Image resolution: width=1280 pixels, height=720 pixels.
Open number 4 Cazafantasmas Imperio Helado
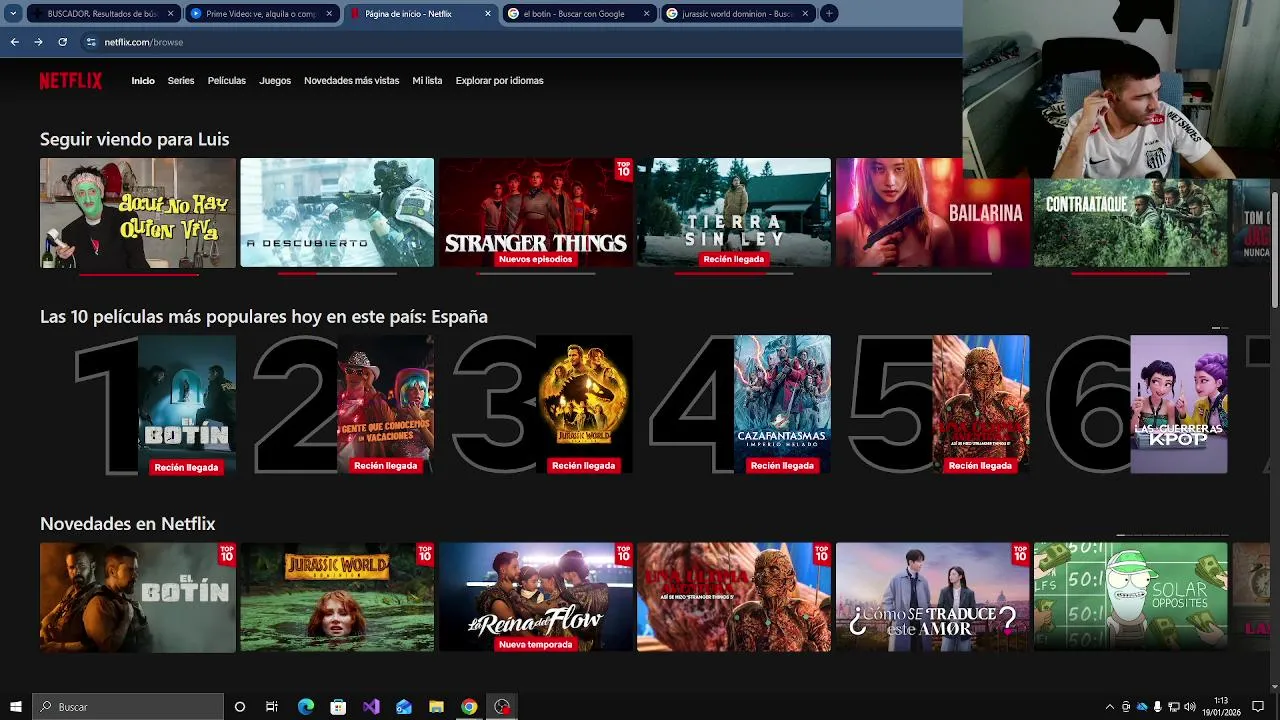pos(741,404)
